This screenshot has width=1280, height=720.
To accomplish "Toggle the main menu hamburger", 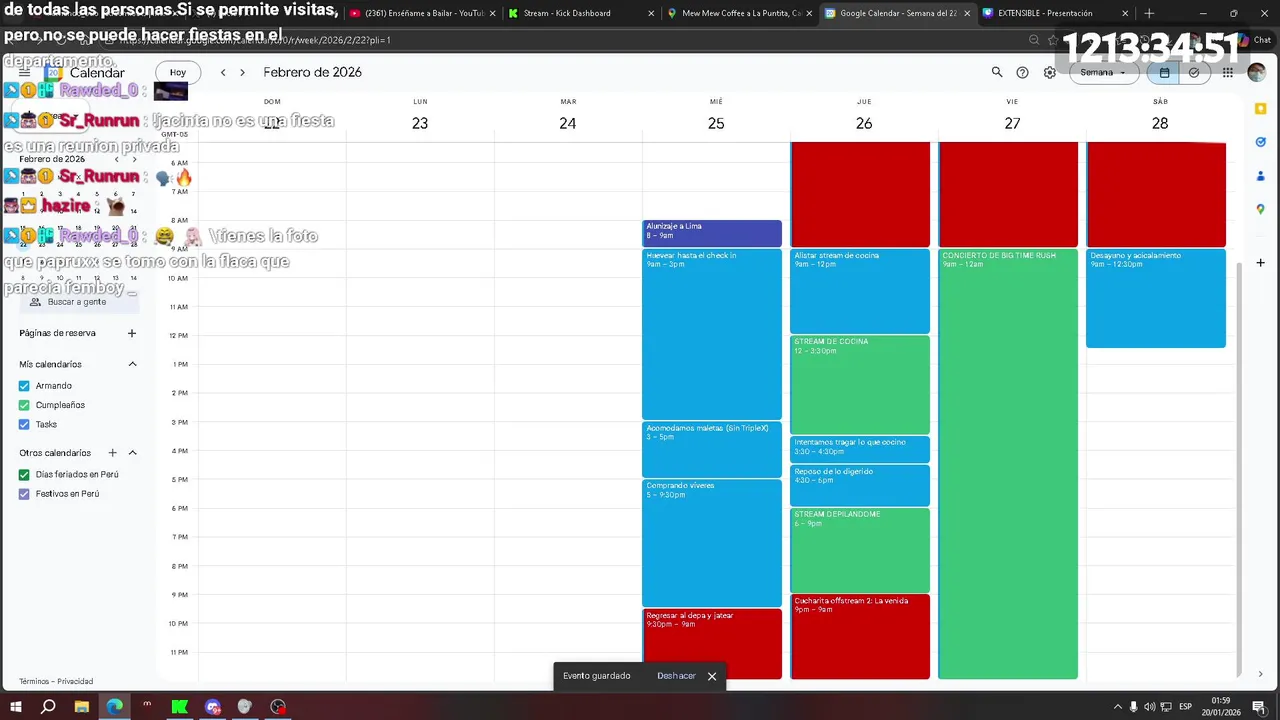I will [x=24, y=72].
